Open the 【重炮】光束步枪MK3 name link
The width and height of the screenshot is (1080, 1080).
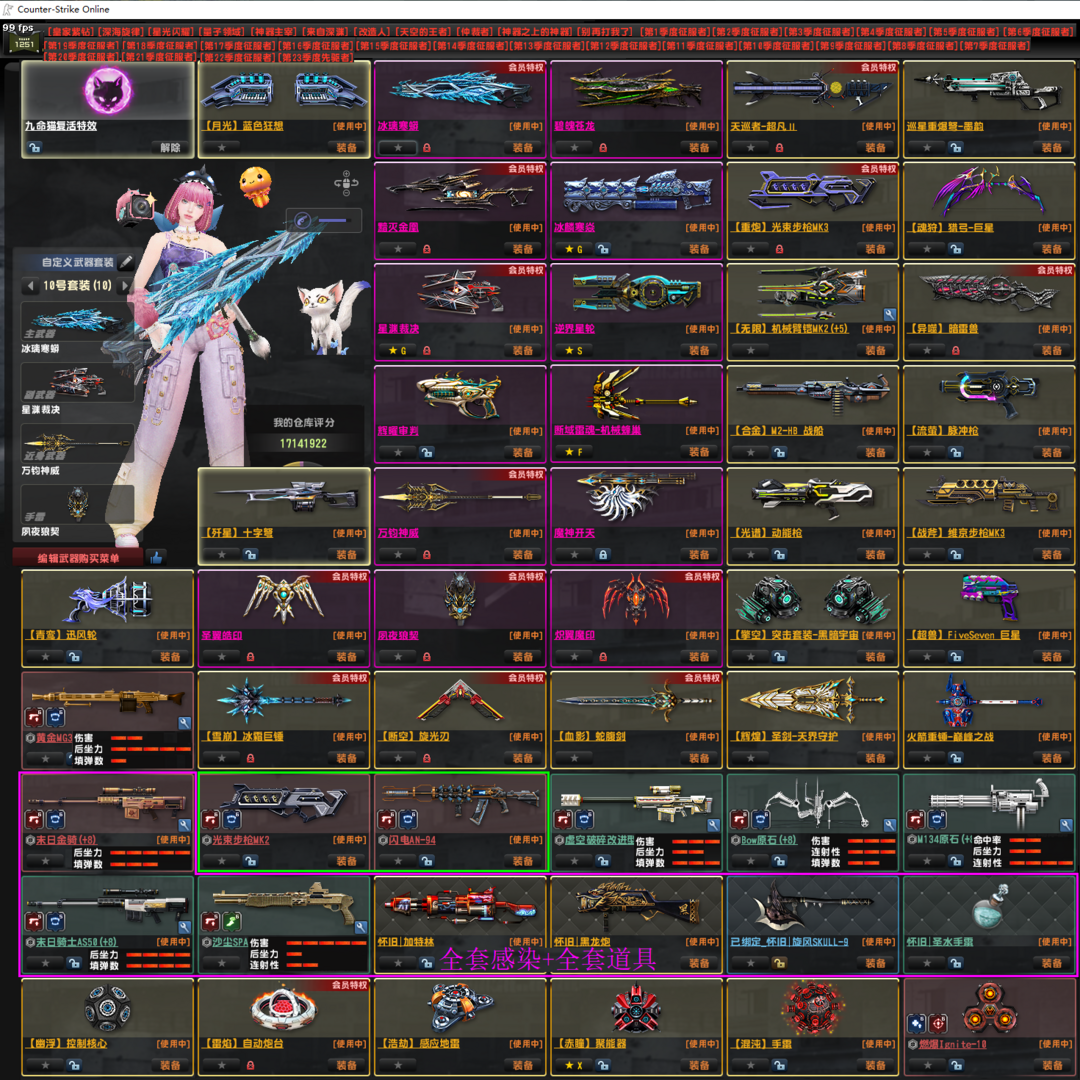[780, 227]
